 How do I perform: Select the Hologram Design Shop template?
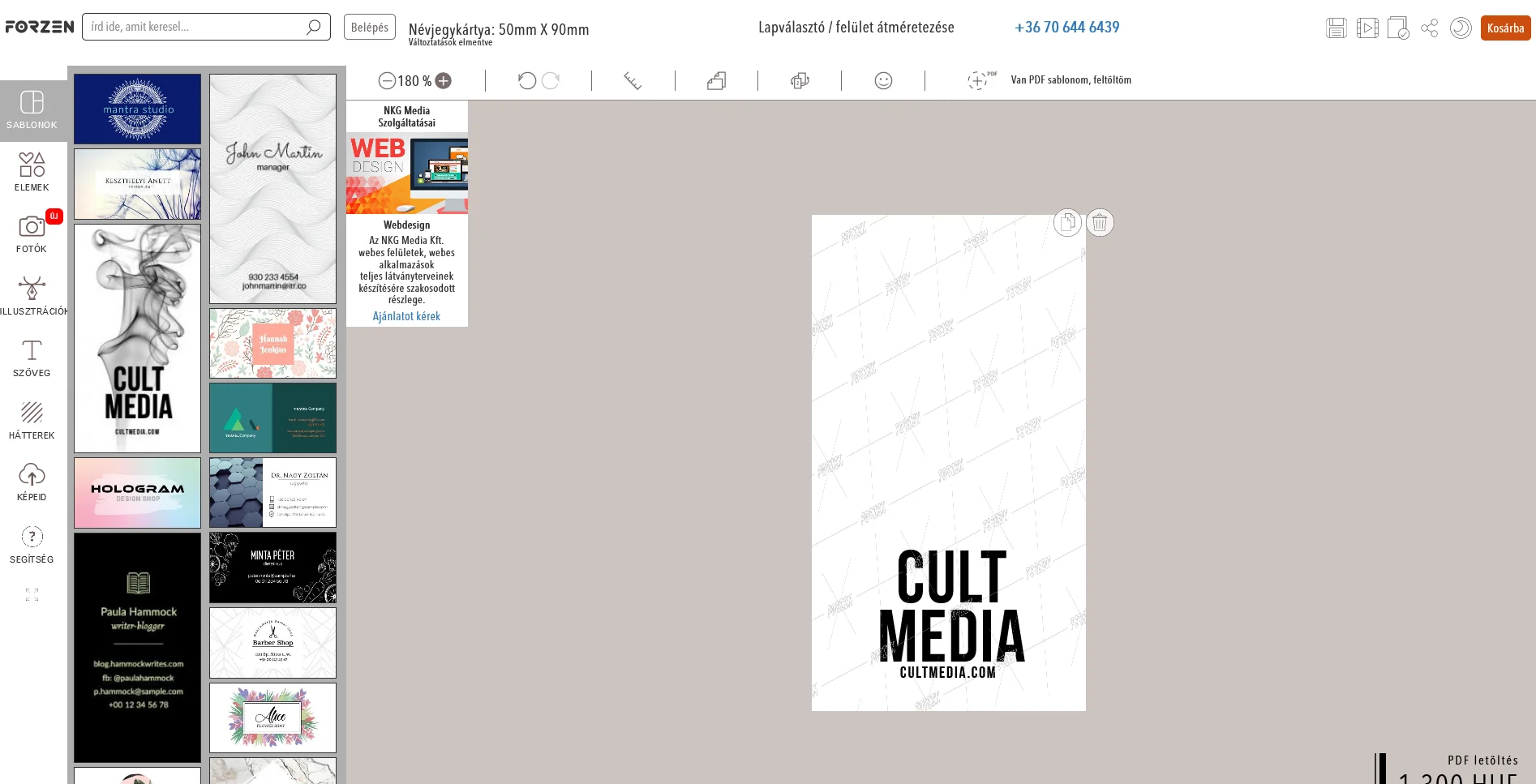pyautogui.click(x=137, y=493)
